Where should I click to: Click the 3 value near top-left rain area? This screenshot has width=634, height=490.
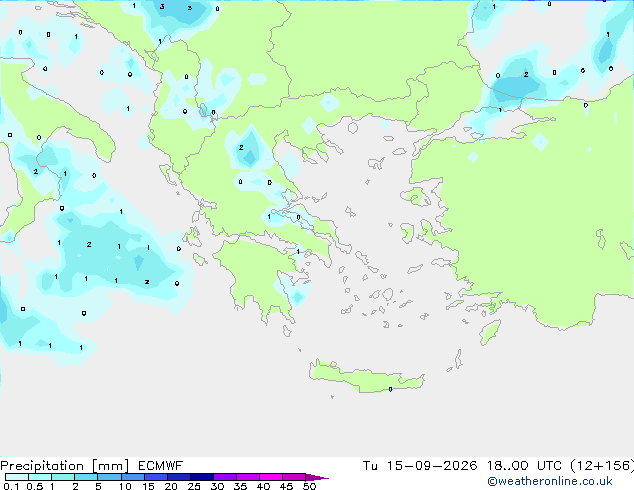[162, 7]
